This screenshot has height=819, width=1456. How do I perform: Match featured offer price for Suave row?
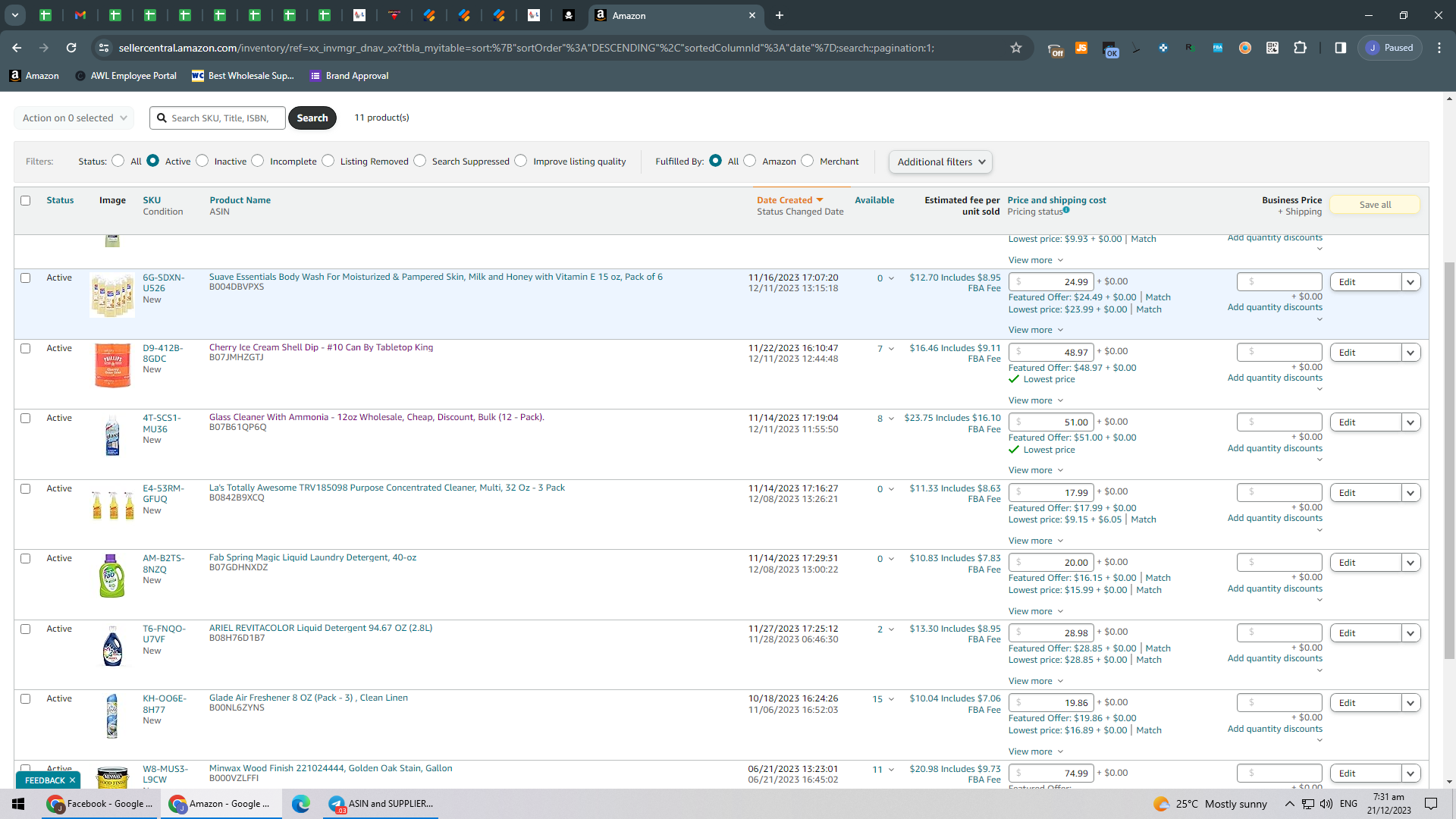tap(1158, 297)
